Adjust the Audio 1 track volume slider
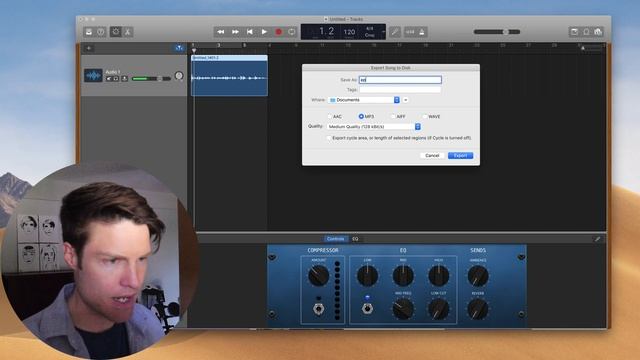This screenshot has height=360, width=640. click(151, 78)
